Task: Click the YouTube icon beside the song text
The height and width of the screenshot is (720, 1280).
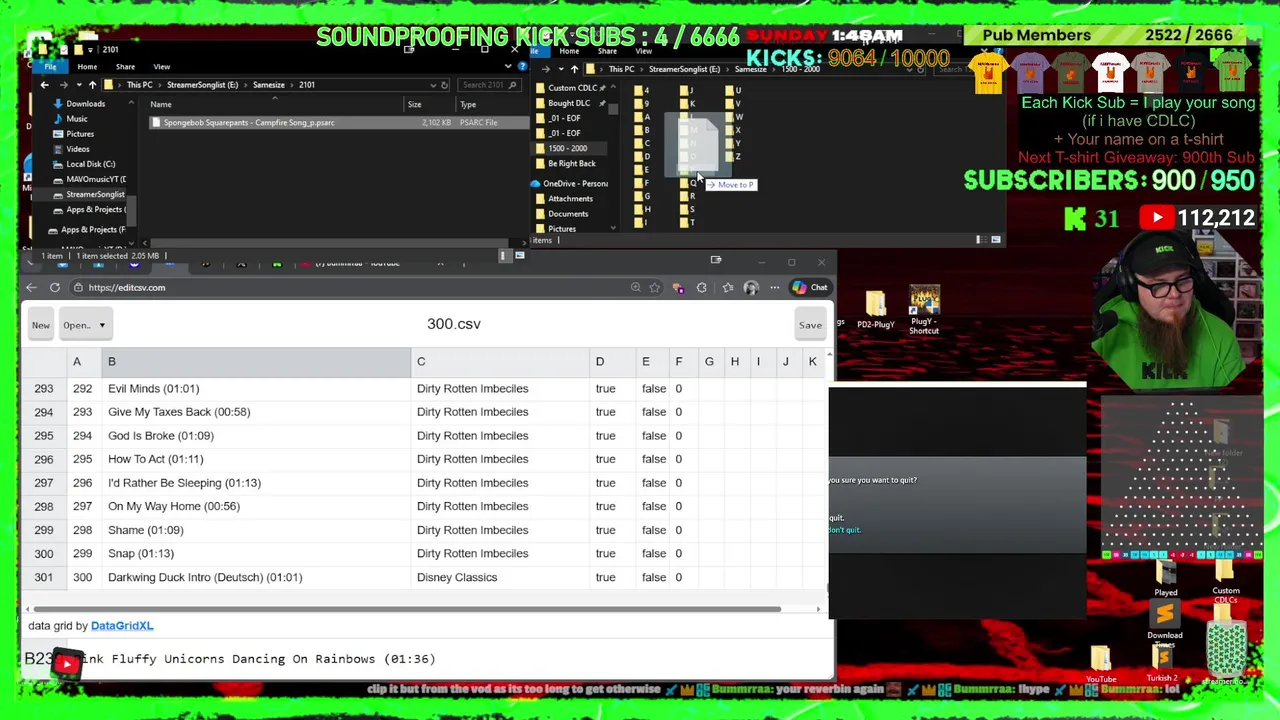Action: 66,663
